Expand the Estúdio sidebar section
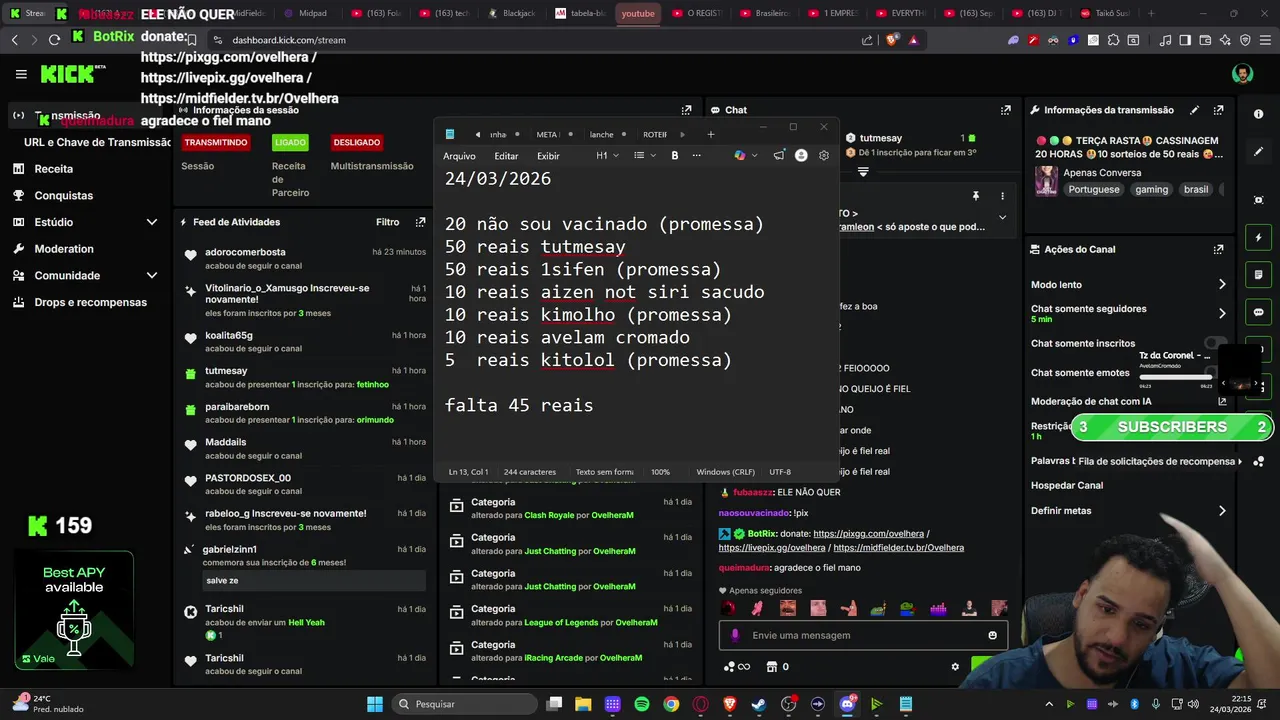This screenshot has height=720, width=1280. tap(152, 222)
